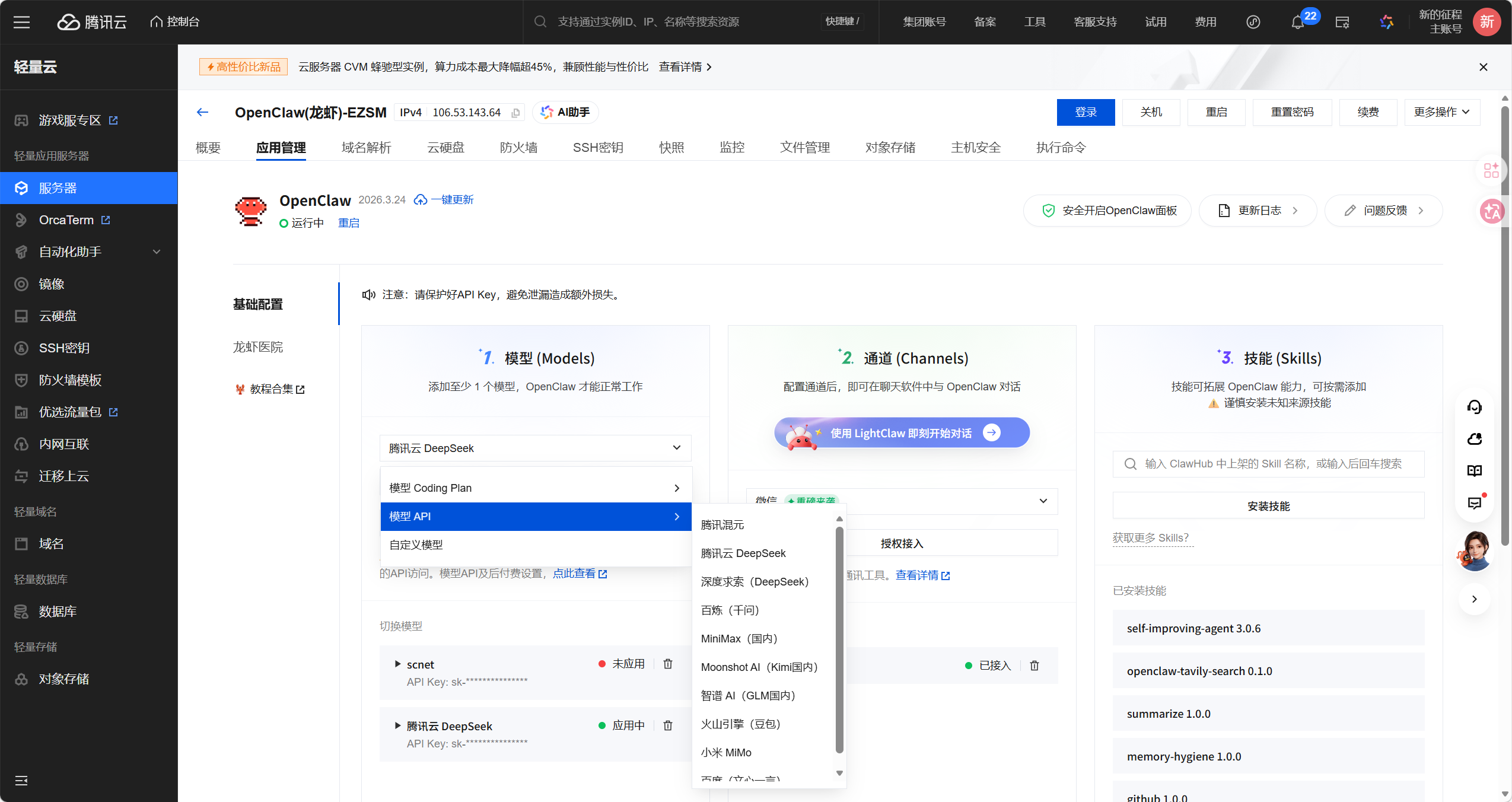Copy the IPv4 address 106.53.143.64
This screenshot has width=1512, height=802.
515,113
